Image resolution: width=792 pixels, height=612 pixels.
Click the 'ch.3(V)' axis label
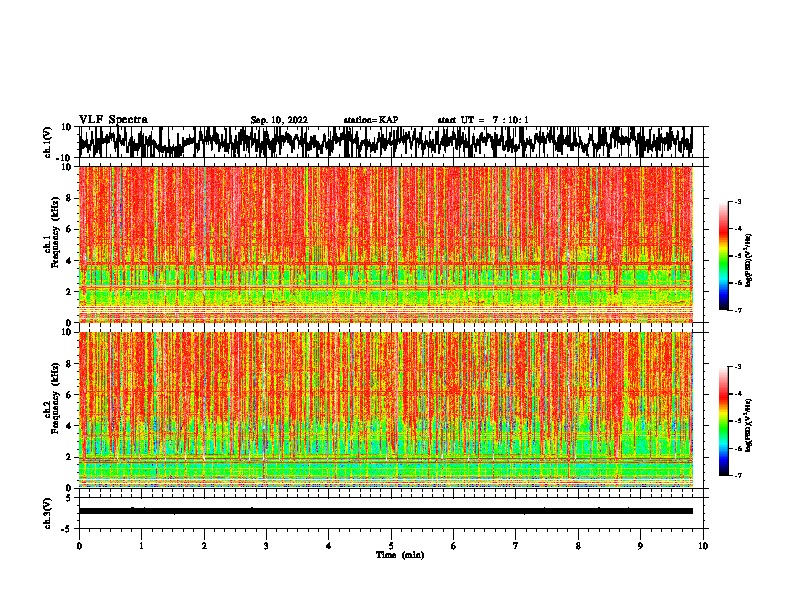(x=47, y=513)
